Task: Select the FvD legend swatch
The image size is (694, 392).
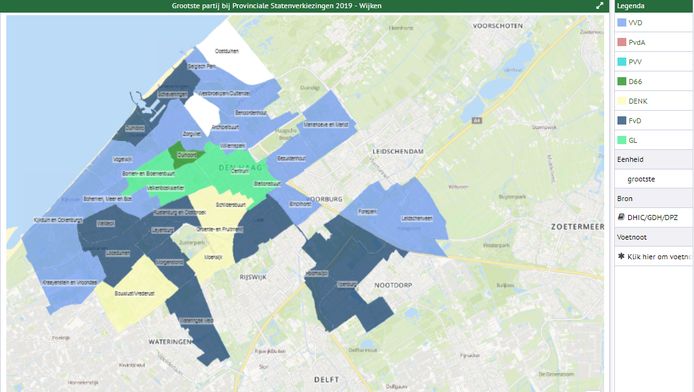Action: 622,120
